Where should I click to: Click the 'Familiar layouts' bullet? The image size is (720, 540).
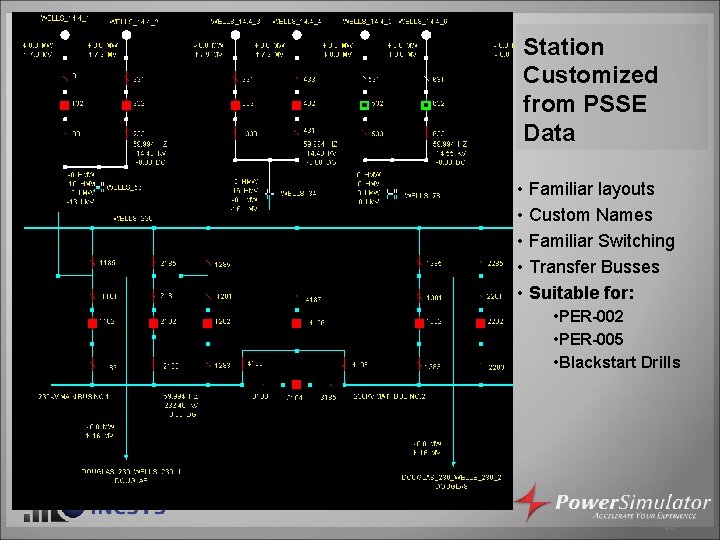tap(591, 189)
